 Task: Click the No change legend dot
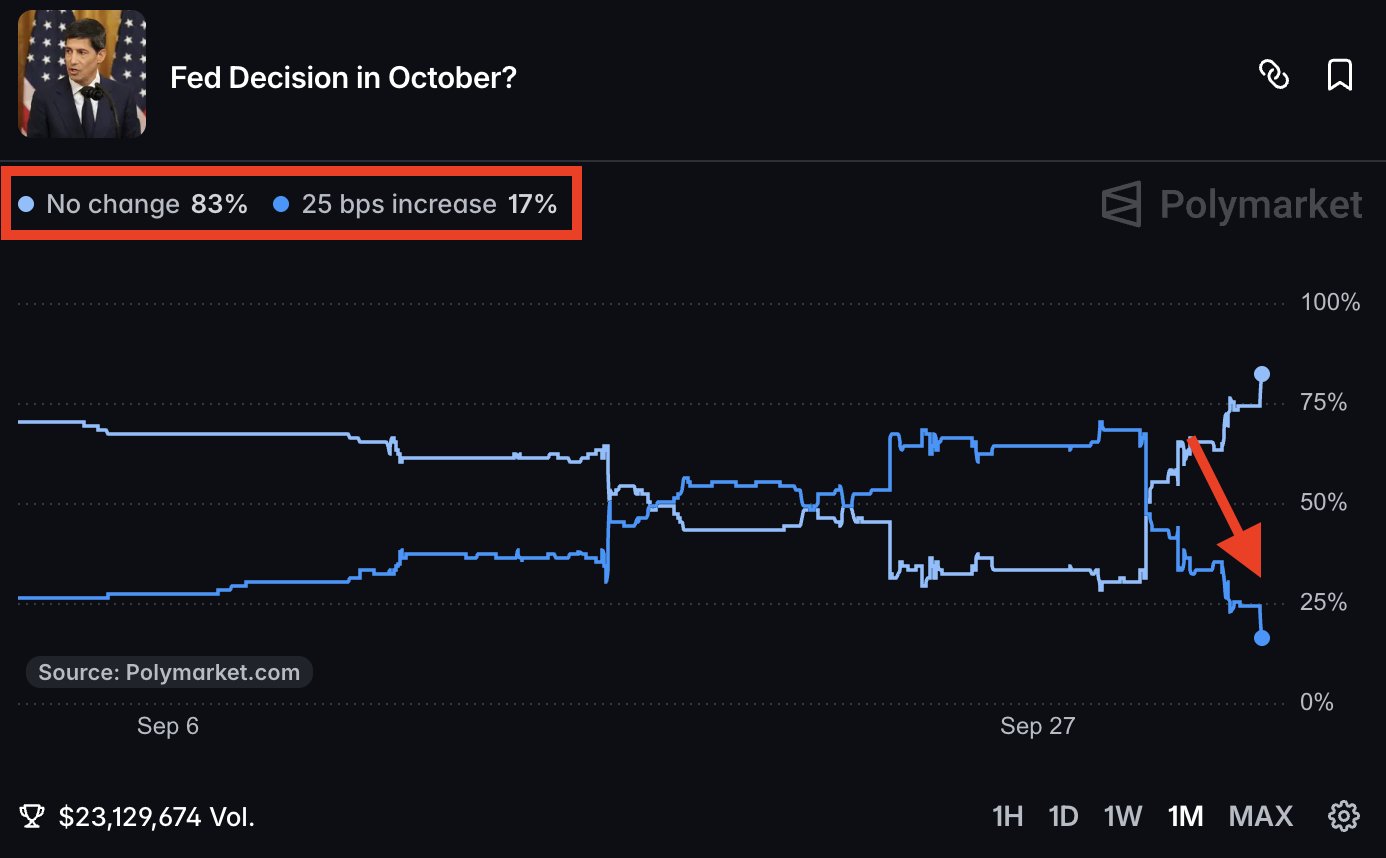click(x=27, y=205)
